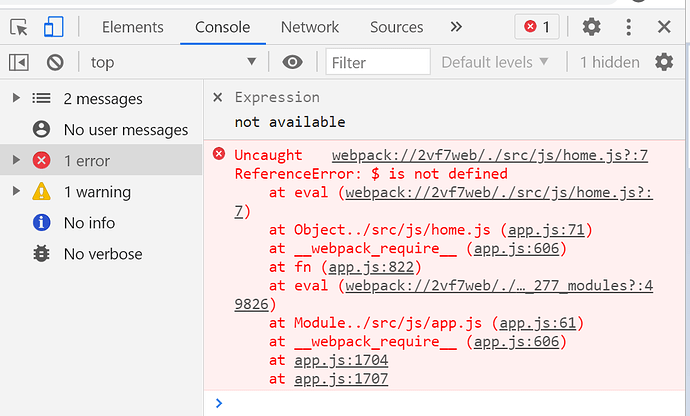Image resolution: width=690 pixels, height=416 pixels.
Task: Click the red error count badge
Action: [537, 27]
